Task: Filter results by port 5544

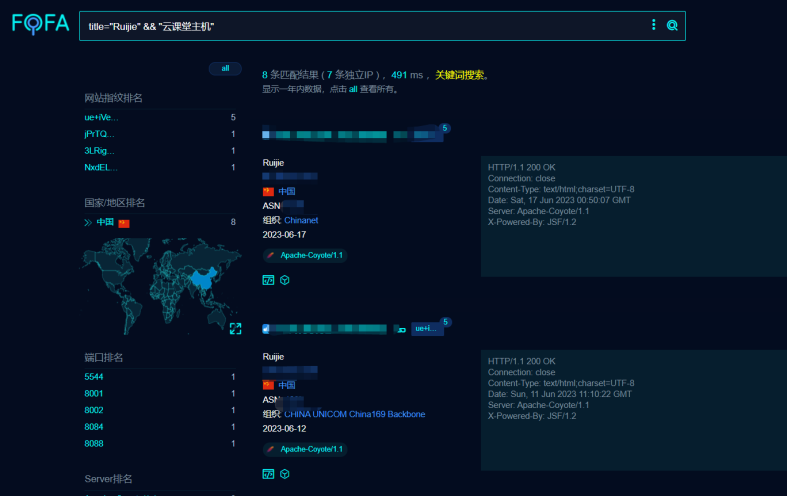Action: click(x=94, y=377)
